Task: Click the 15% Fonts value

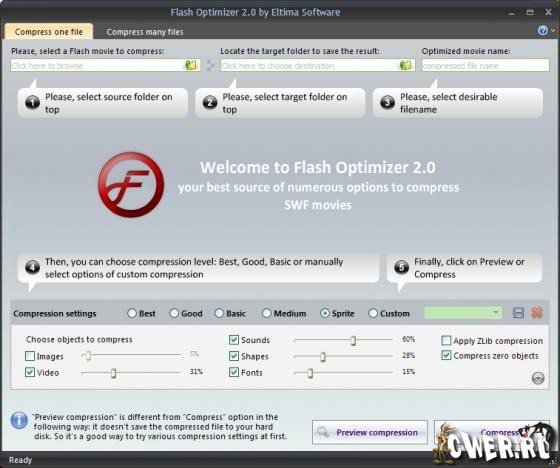Action: pyautogui.click(x=409, y=372)
